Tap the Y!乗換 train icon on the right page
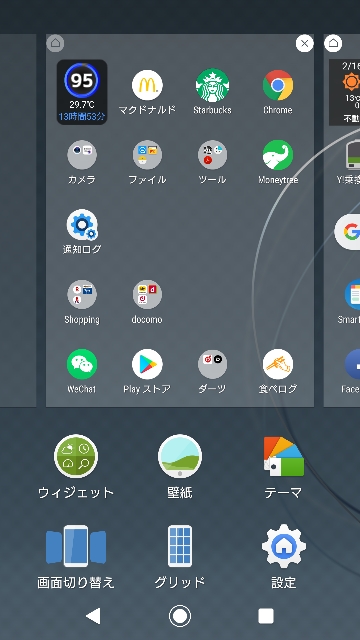The image size is (360, 640). 353,155
